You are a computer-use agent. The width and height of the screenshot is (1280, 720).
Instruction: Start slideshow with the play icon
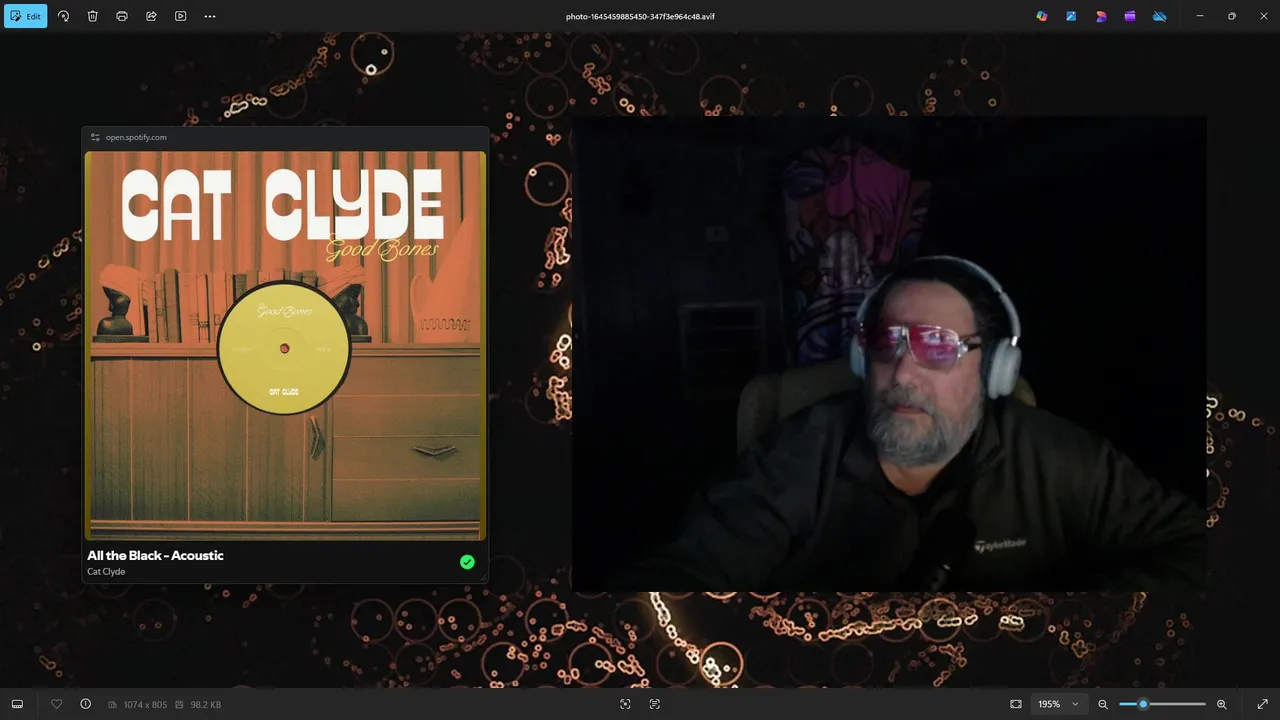coord(180,16)
